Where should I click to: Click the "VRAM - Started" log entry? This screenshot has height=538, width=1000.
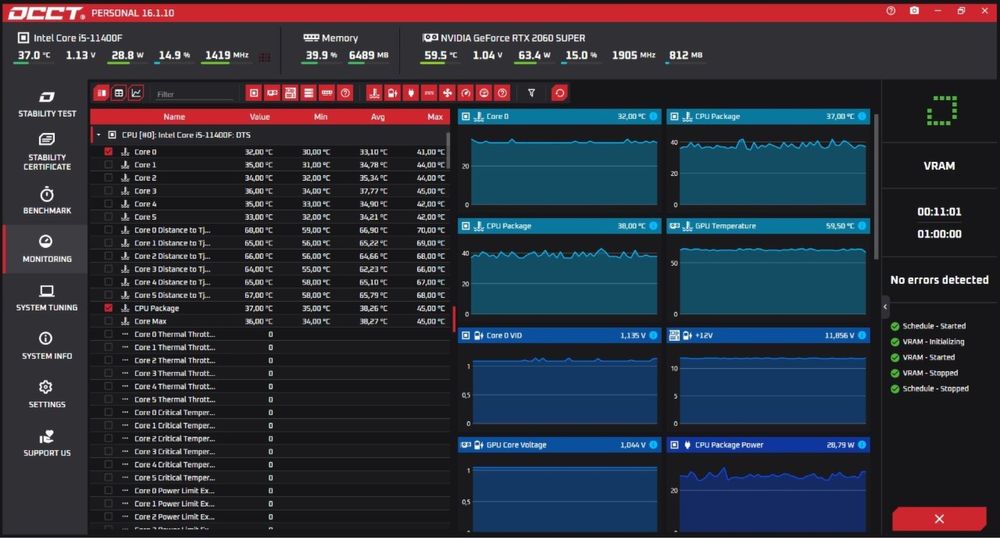(928, 357)
